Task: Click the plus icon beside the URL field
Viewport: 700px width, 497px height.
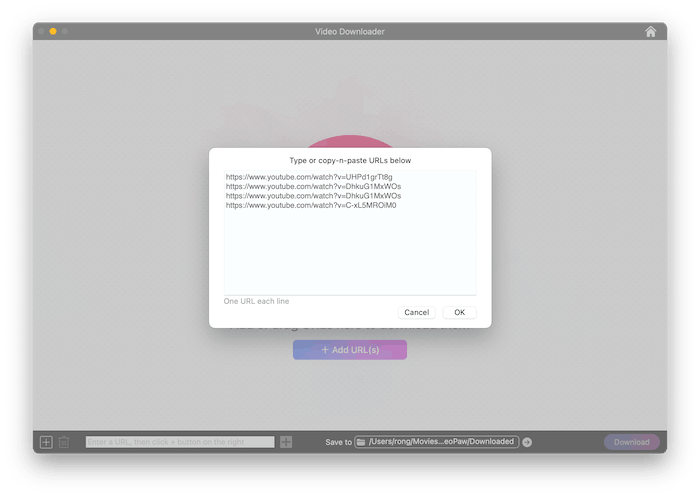Action: click(x=286, y=442)
